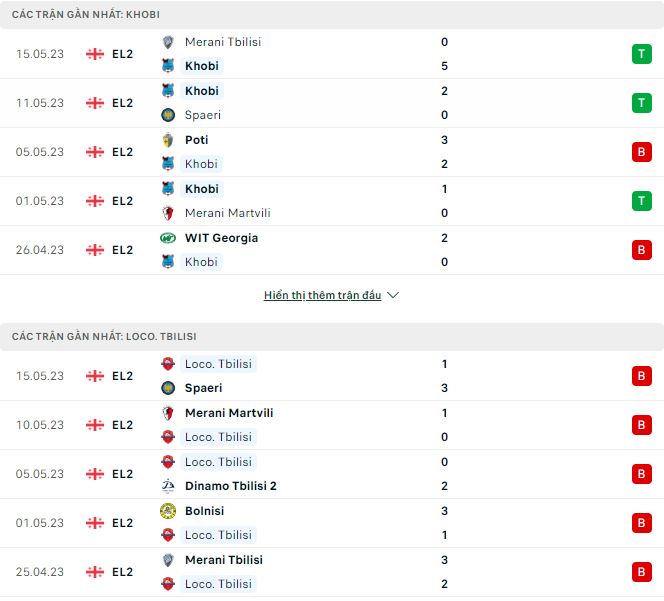The height and width of the screenshot is (601, 664).
Task: Click the red B badge for Bolnisi match
Action: click(642, 523)
